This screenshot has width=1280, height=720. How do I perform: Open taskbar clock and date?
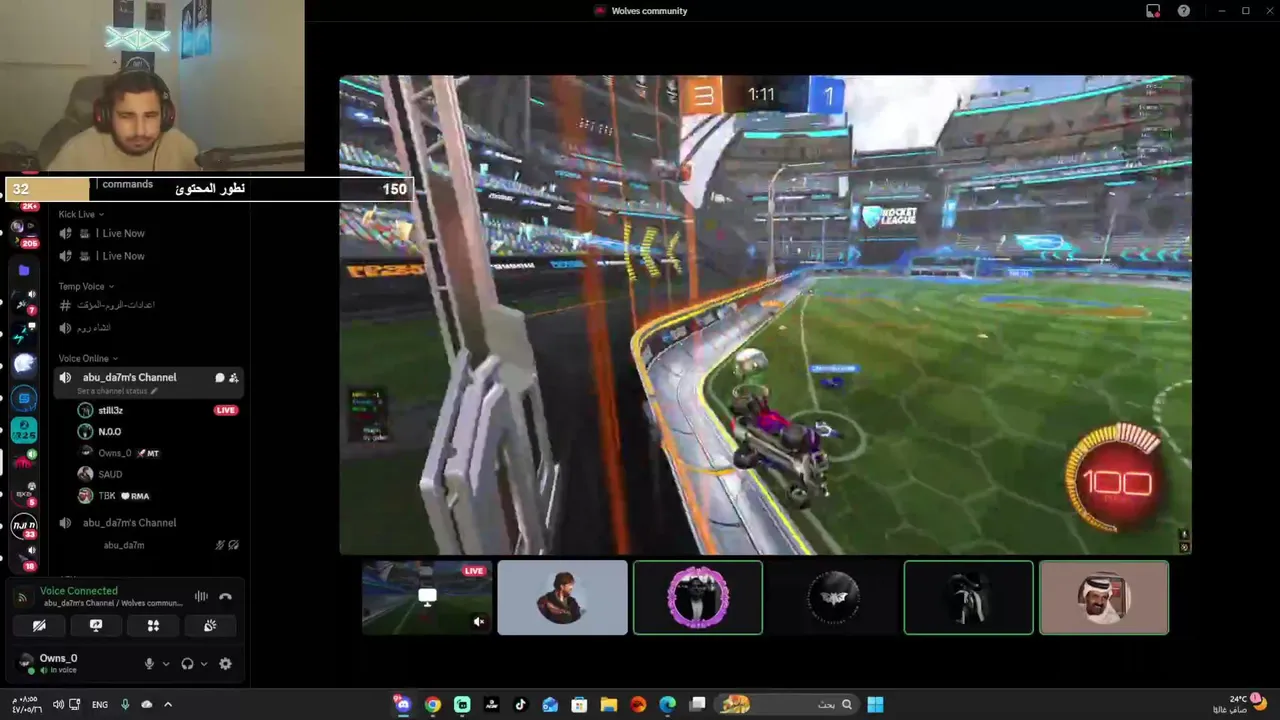[x=26, y=704]
